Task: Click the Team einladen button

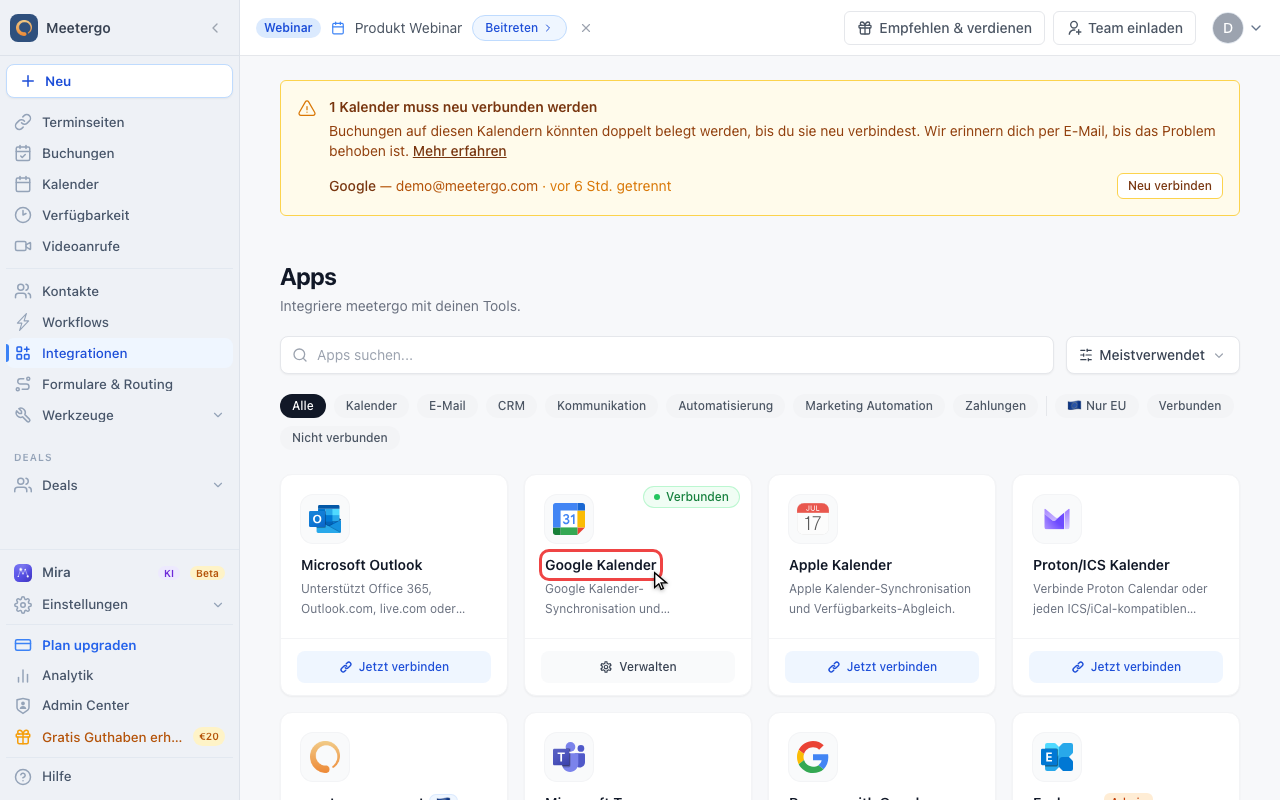Action: pos(1125,28)
